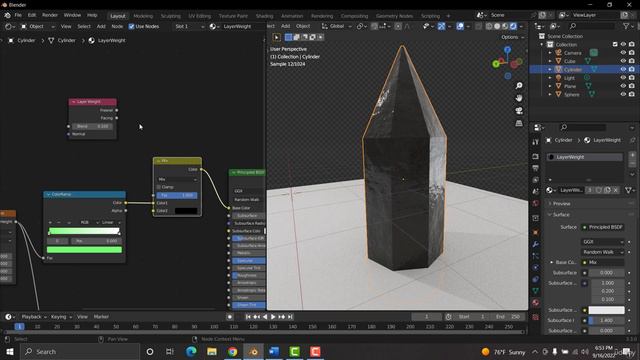Select material preview shading mode
This screenshot has width=640, height=360.
coord(505,26)
